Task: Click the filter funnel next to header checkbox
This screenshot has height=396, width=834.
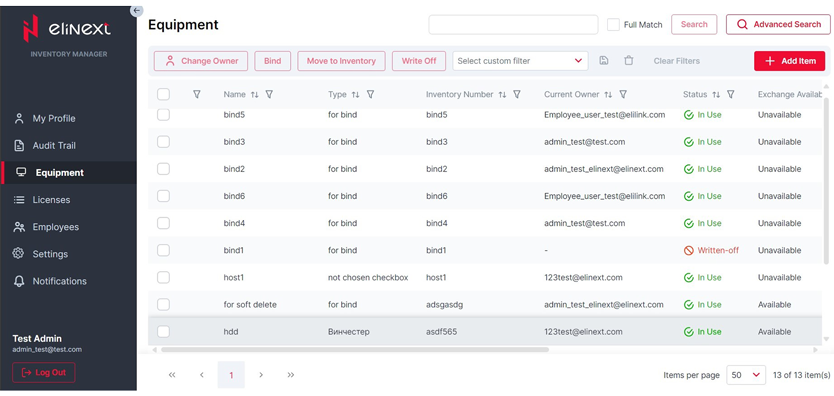Action: 197,94
